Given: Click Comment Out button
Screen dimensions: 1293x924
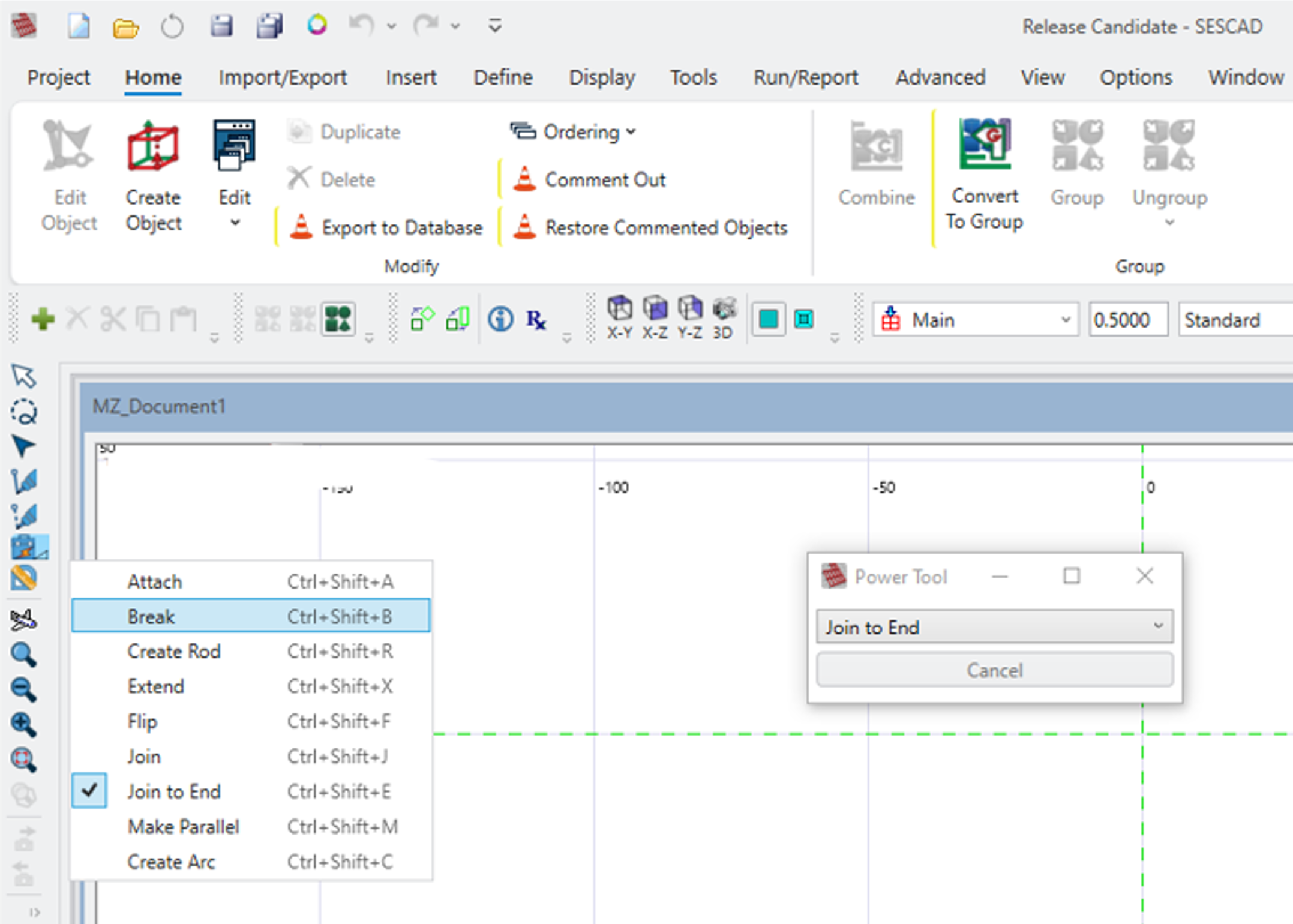Looking at the screenshot, I should tap(589, 179).
